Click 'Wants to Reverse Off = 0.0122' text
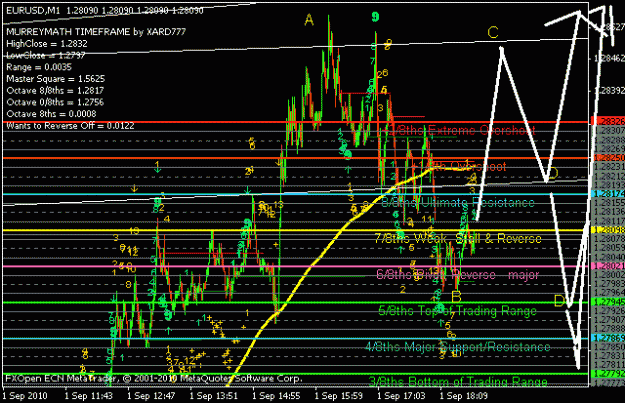 click(x=71, y=126)
